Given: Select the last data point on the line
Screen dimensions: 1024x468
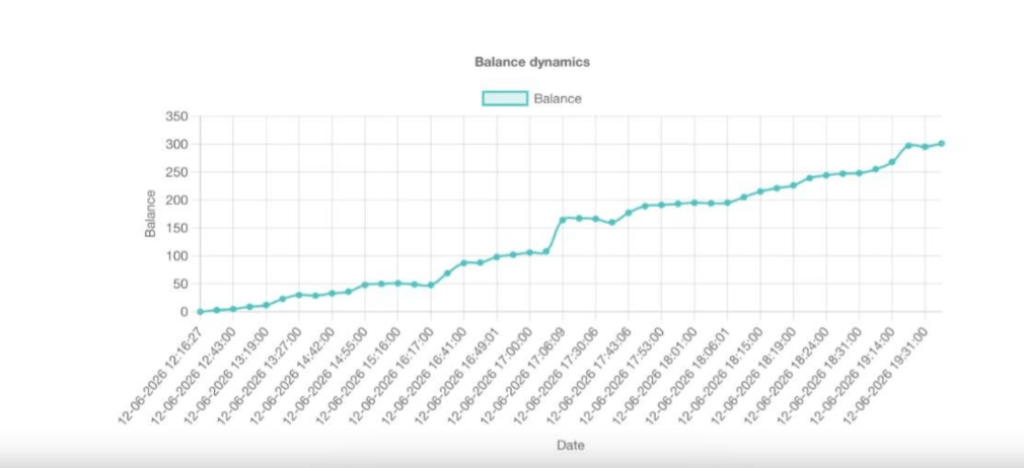Looking at the screenshot, I should 941,143.
